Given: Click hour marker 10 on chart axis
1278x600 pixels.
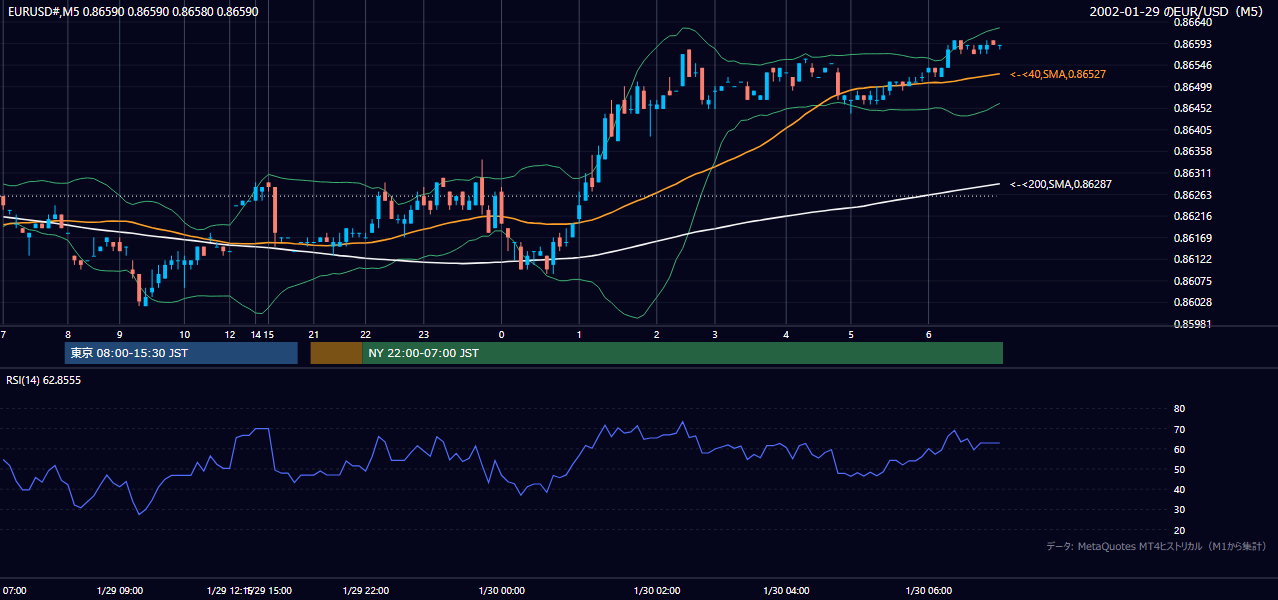Looking at the screenshot, I should (185, 334).
